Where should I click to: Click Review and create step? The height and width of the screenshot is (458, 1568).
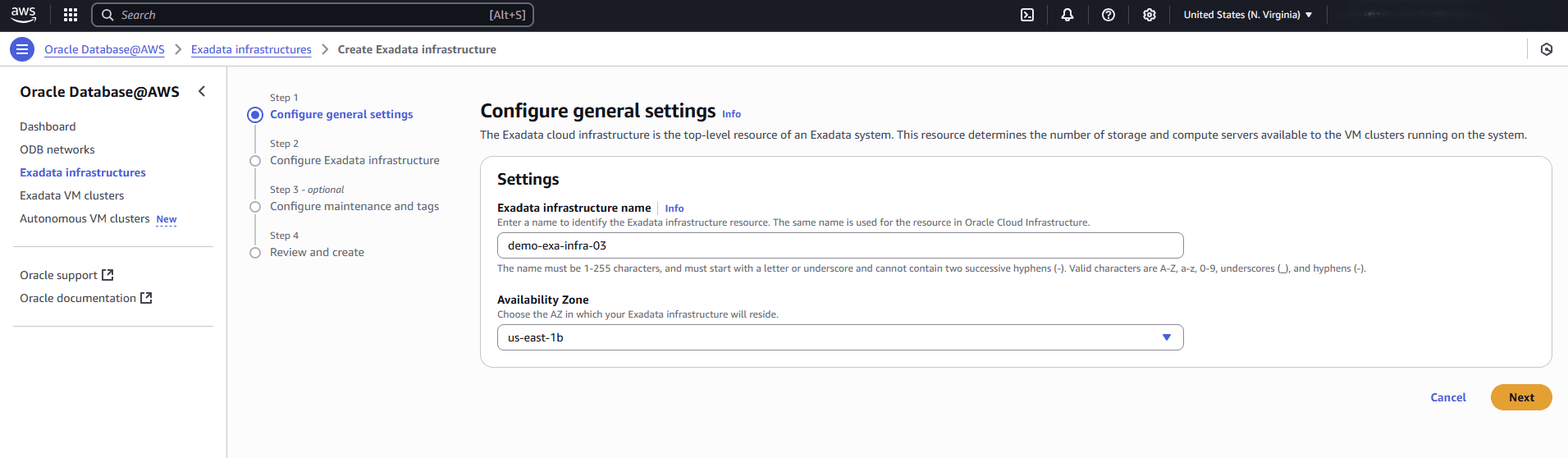[317, 252]
